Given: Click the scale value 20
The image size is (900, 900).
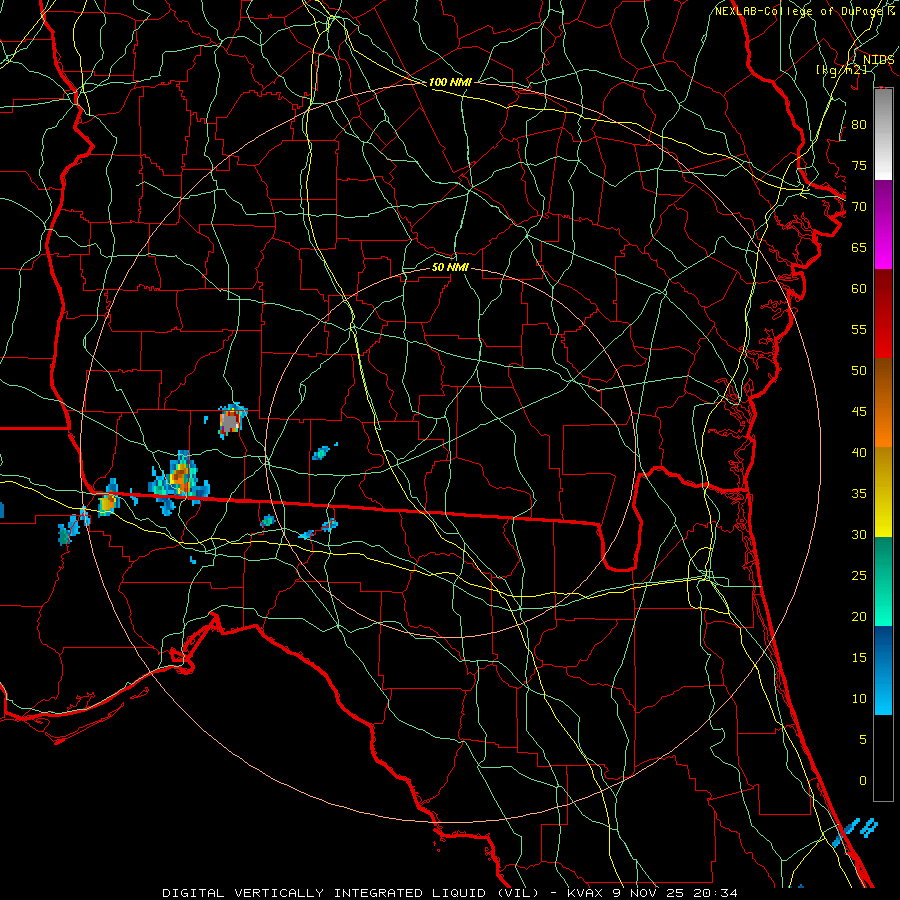Looking at the screenshot, I should click(x=859, y=616).
